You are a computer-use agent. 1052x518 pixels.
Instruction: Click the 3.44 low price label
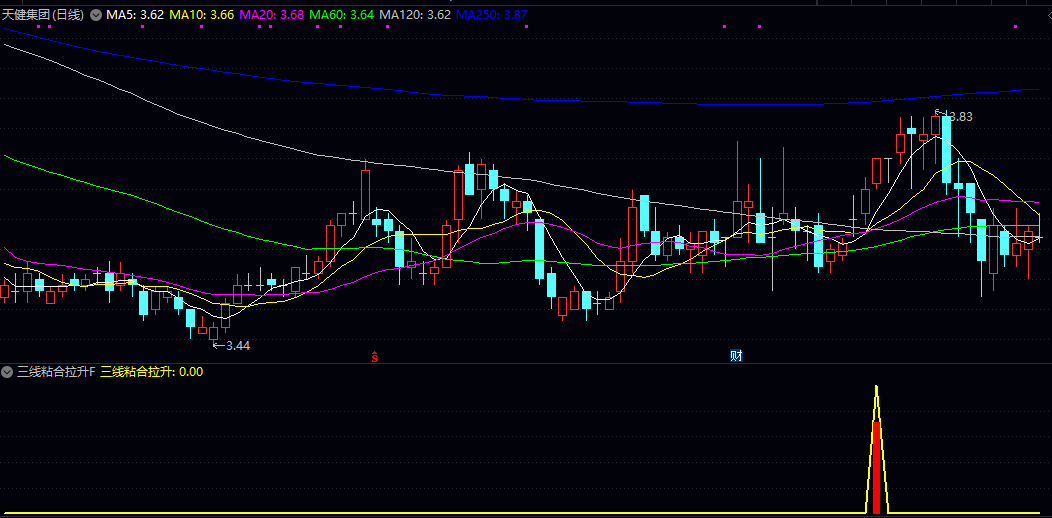(236, 345)
